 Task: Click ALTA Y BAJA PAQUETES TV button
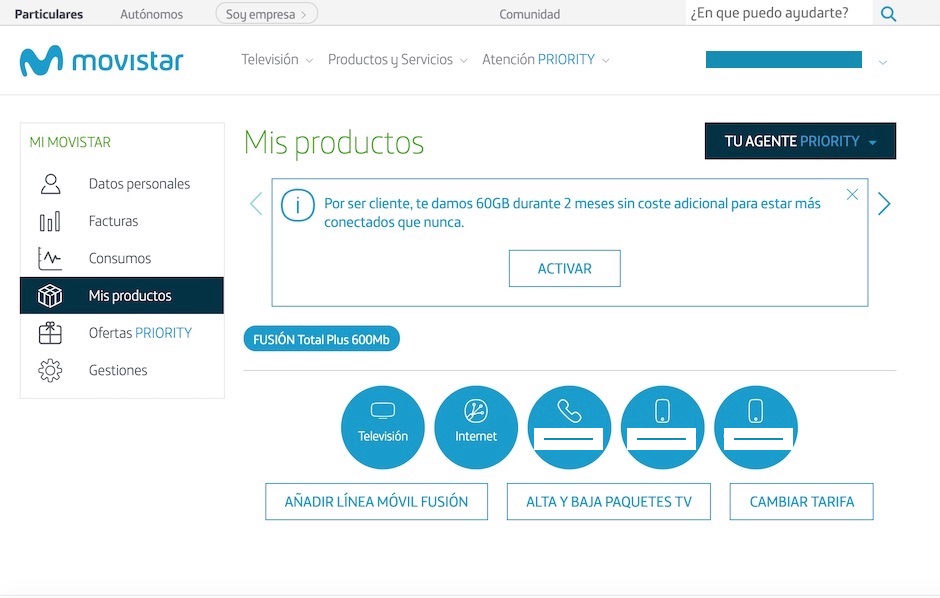(608, 502)
